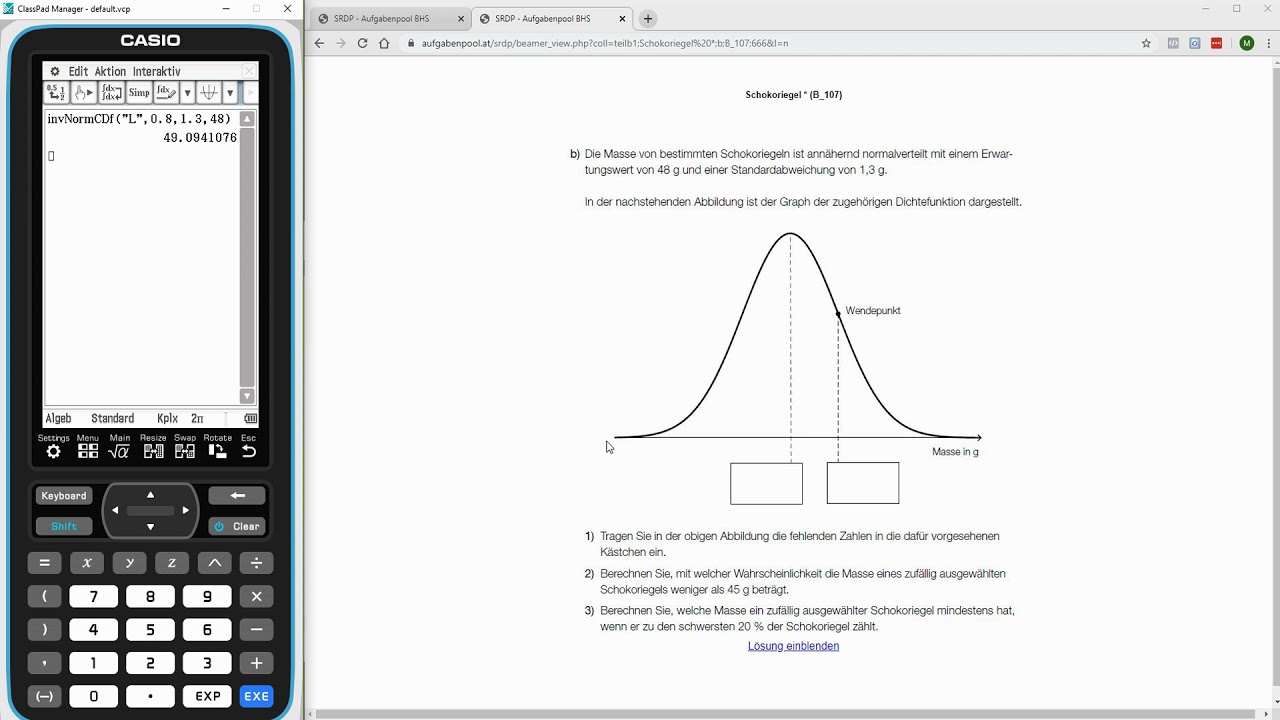The width and height of the screenshot is (1280, 720).
Task: Click the browser reload button
Action: point(362,43)
